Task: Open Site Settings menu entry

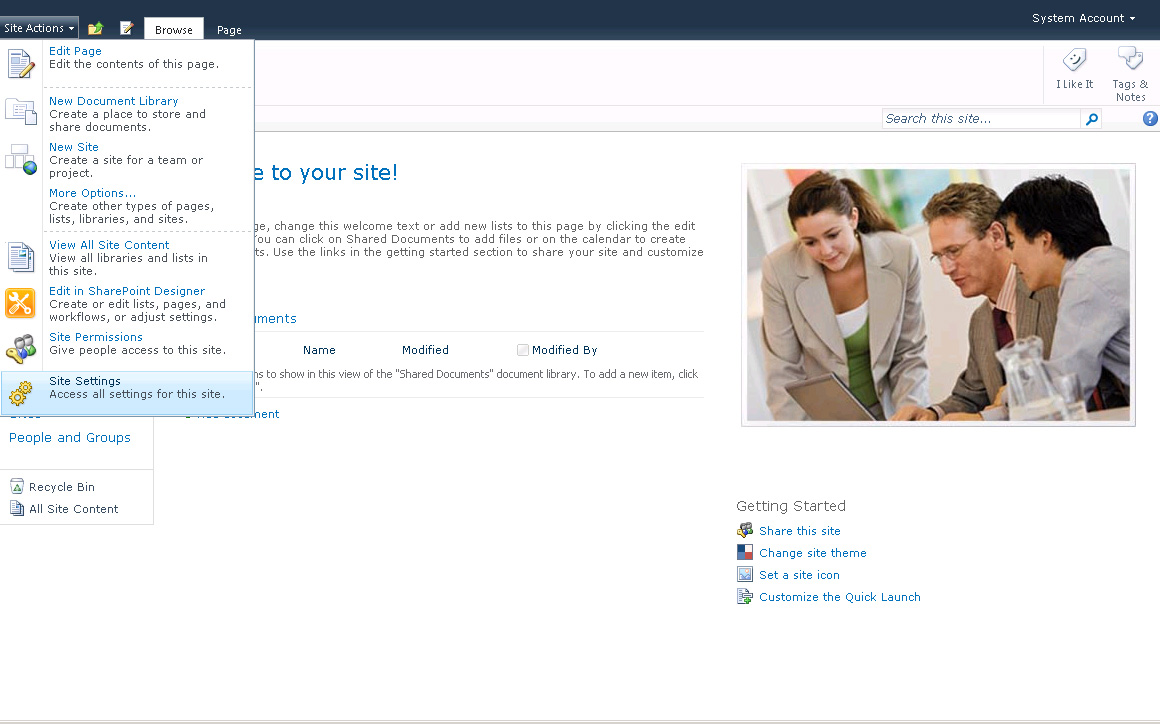Action: pyautogui.click(x=127, y=393)
